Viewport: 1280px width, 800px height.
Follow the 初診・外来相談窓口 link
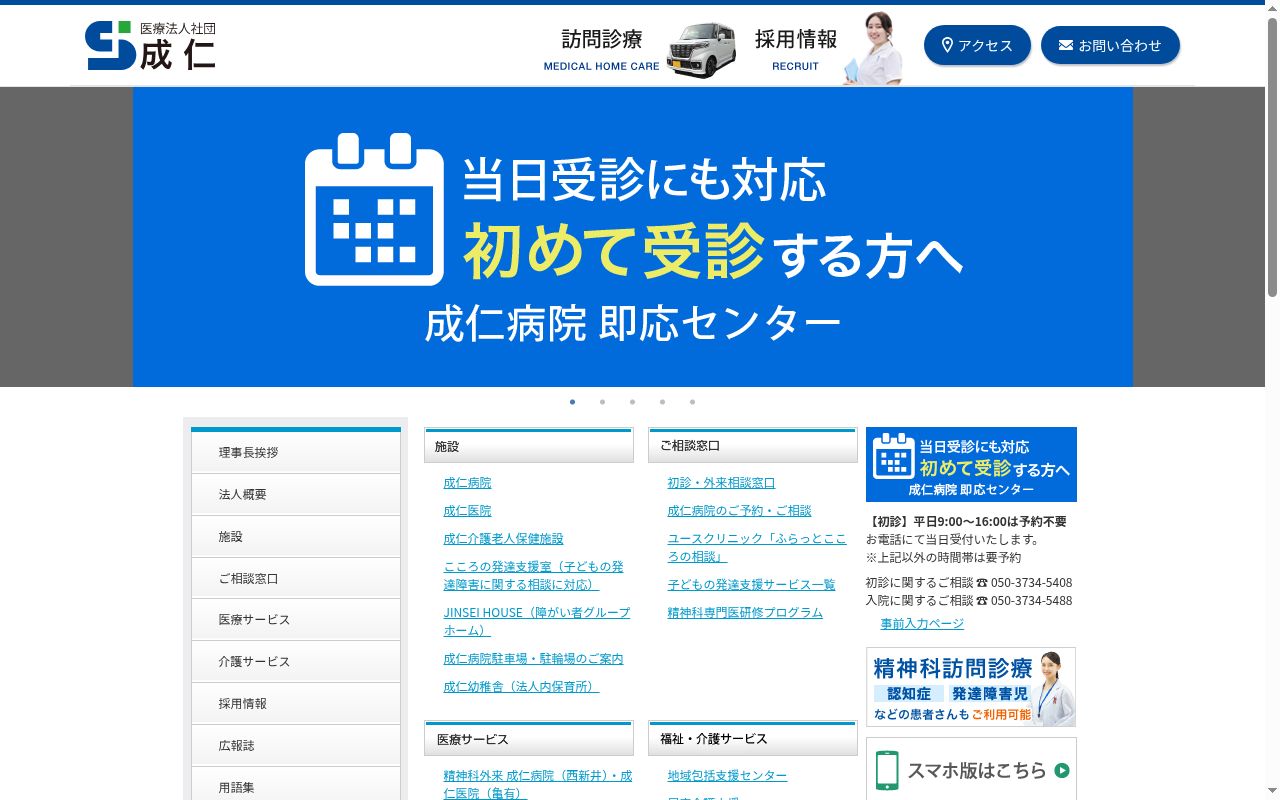coord(721,482)
